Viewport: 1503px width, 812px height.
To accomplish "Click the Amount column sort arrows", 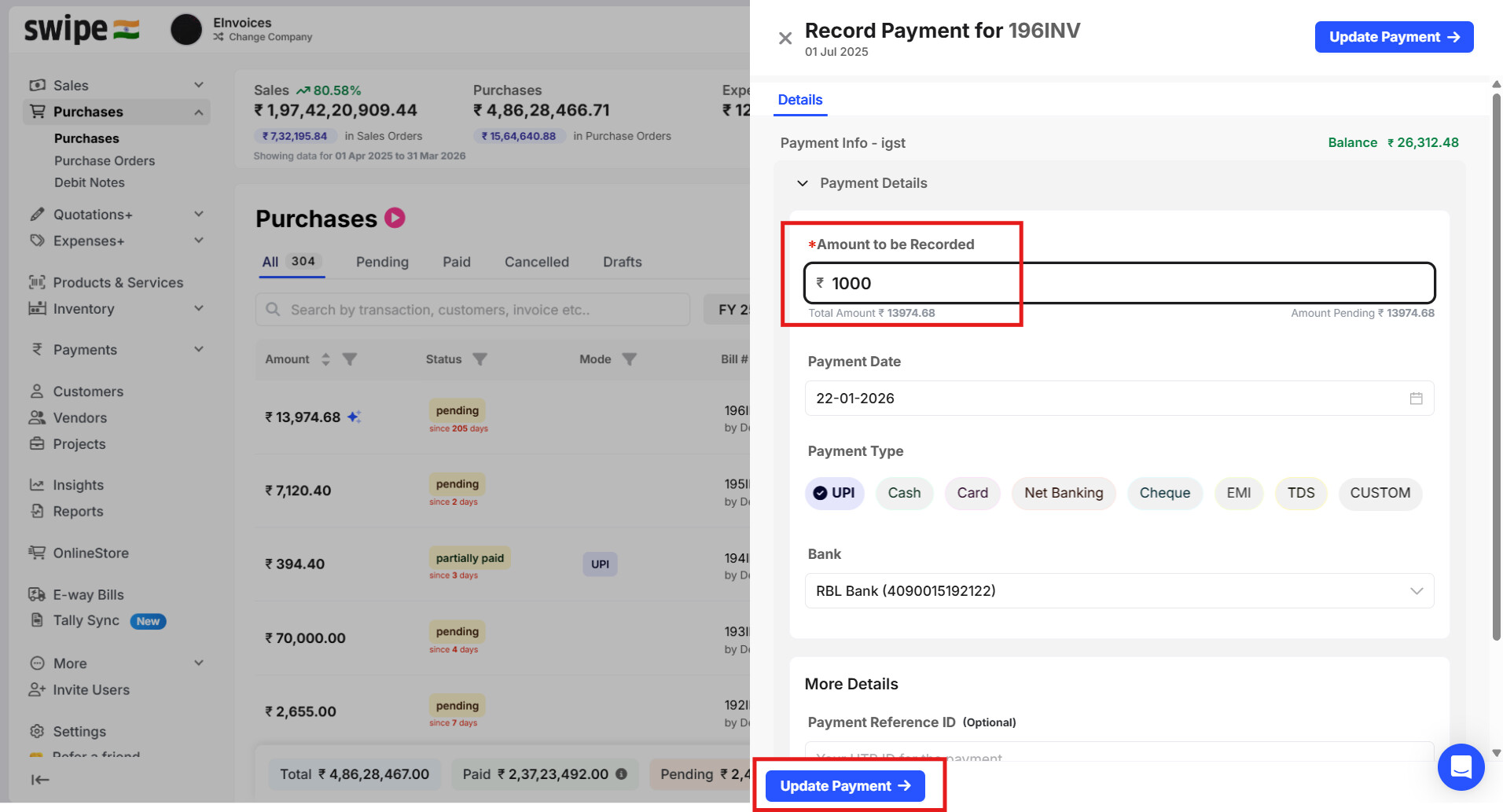I will (x=325, y=359).
